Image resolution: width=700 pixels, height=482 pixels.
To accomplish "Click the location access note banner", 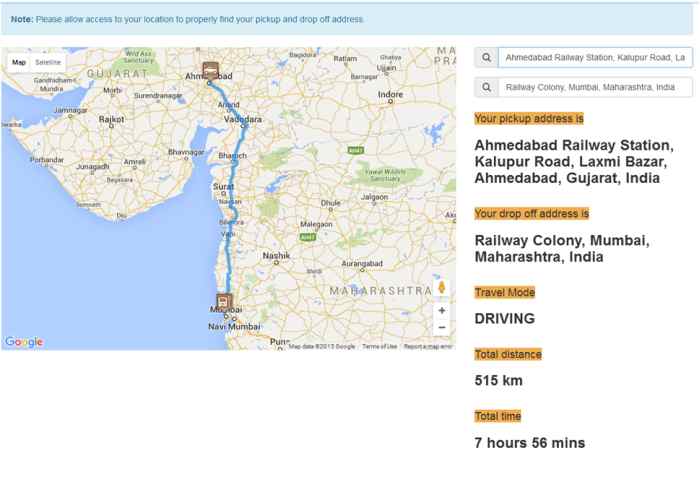I will coord(350,19).
